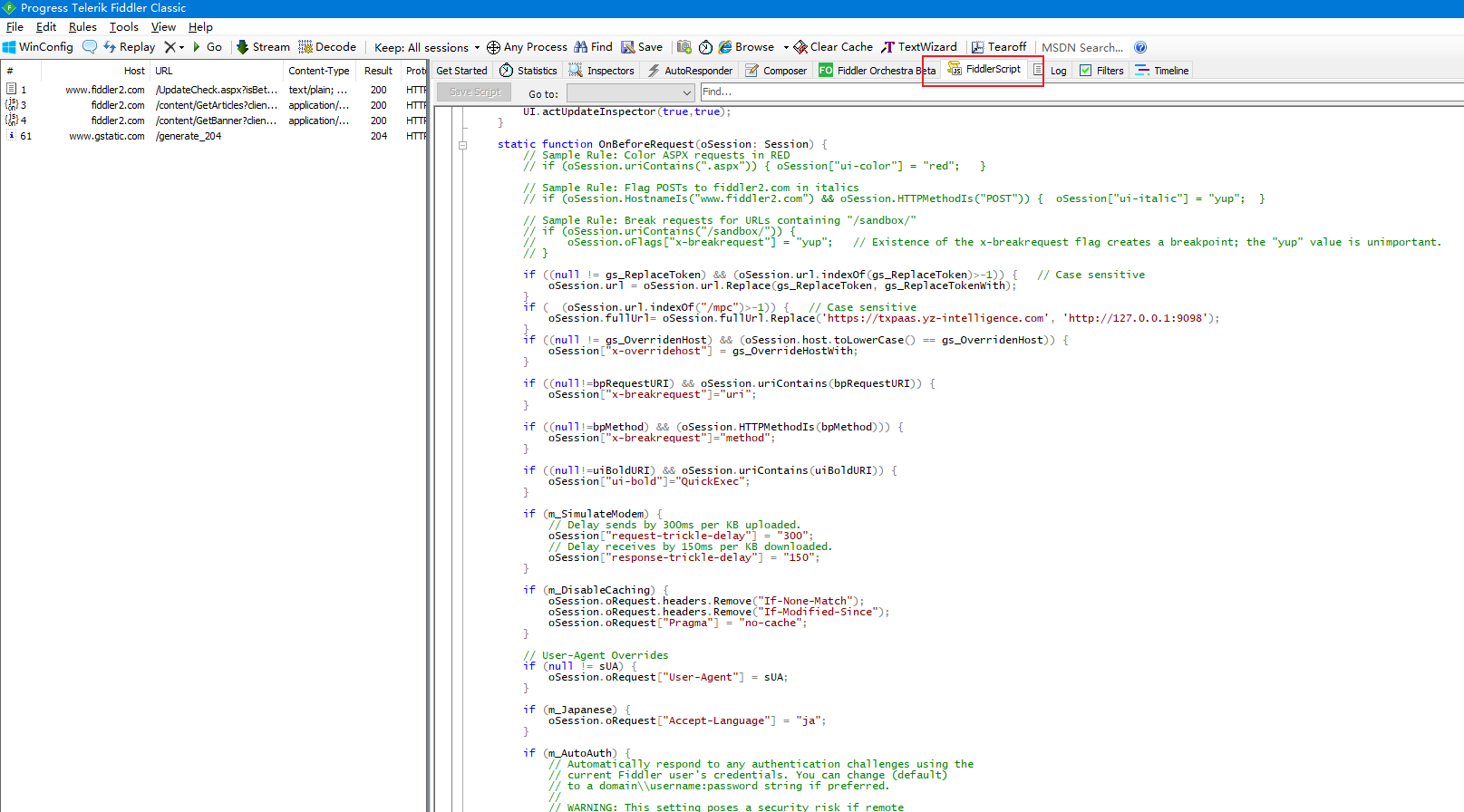Screen dimensions: 1464x812
Task: Open the TextWizard tool
Action: (918, 47)
